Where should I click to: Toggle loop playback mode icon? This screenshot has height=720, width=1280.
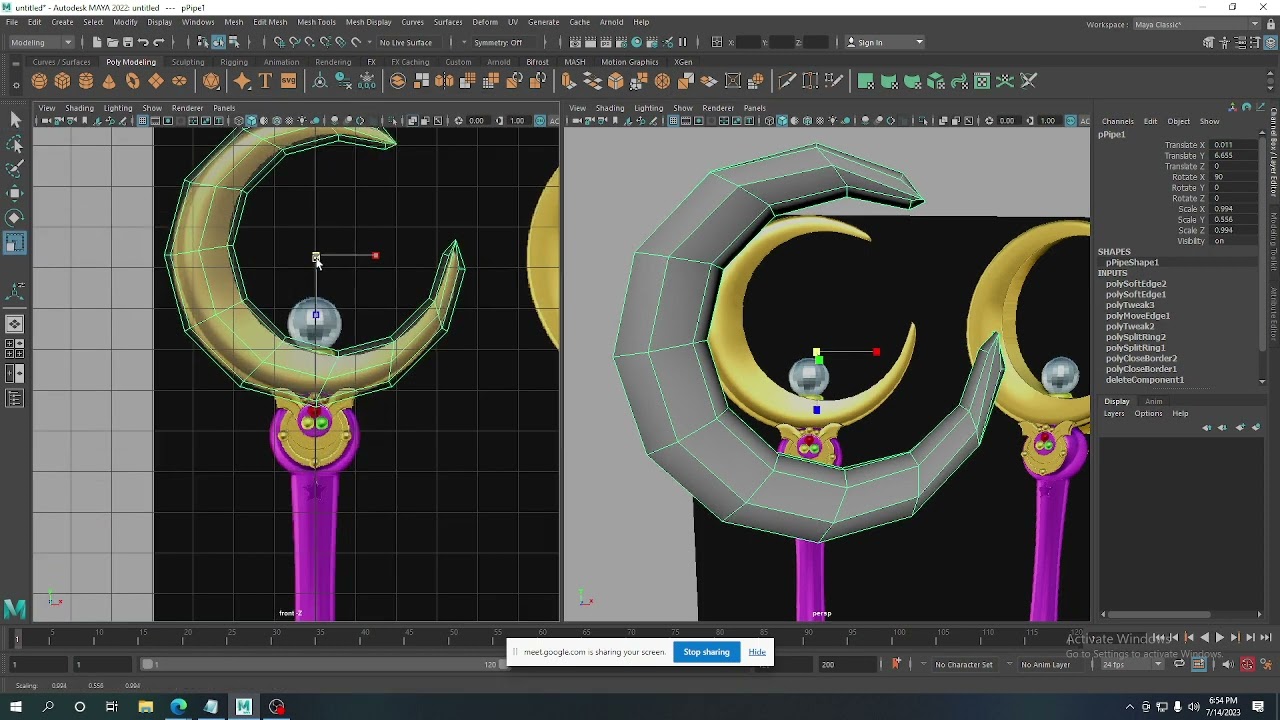[1180, 664]
